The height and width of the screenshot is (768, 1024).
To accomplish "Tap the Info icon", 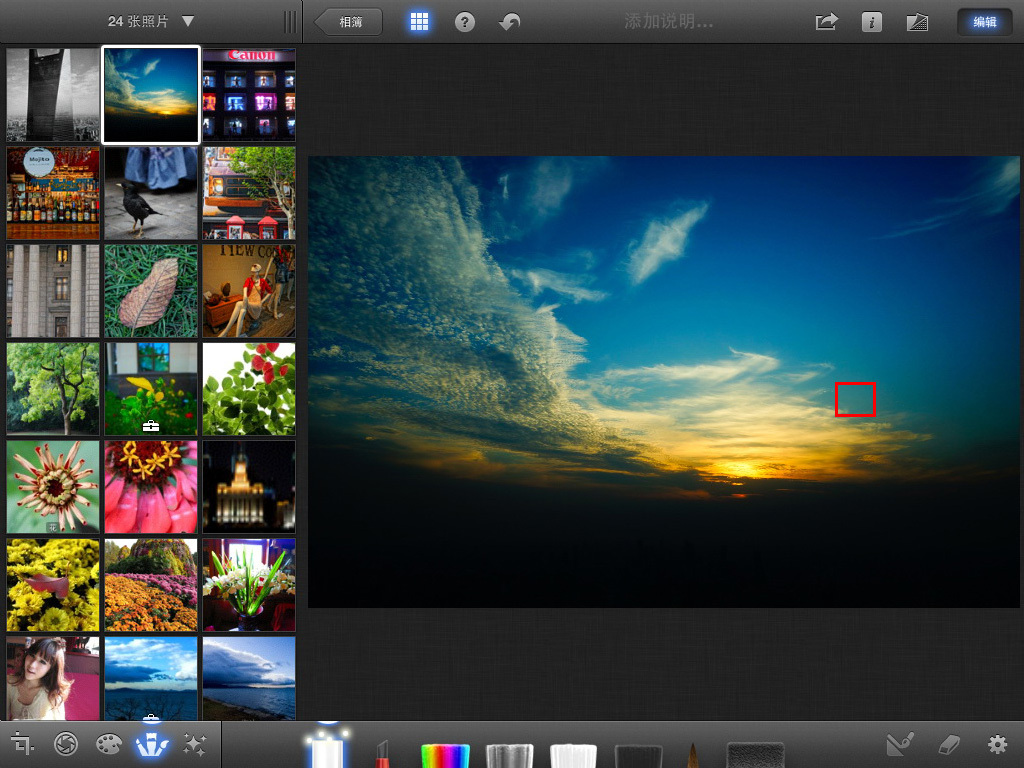I will (x=871, y=21).
